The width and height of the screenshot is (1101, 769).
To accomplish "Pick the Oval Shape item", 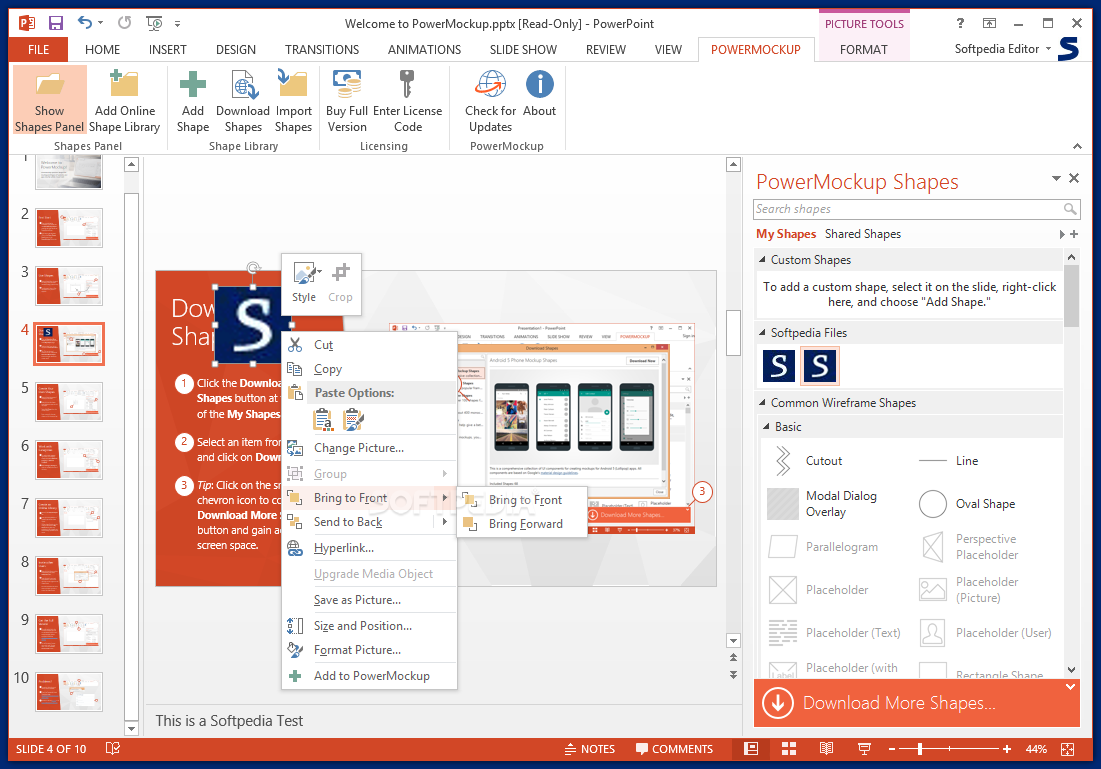I will tap(968, 504).
